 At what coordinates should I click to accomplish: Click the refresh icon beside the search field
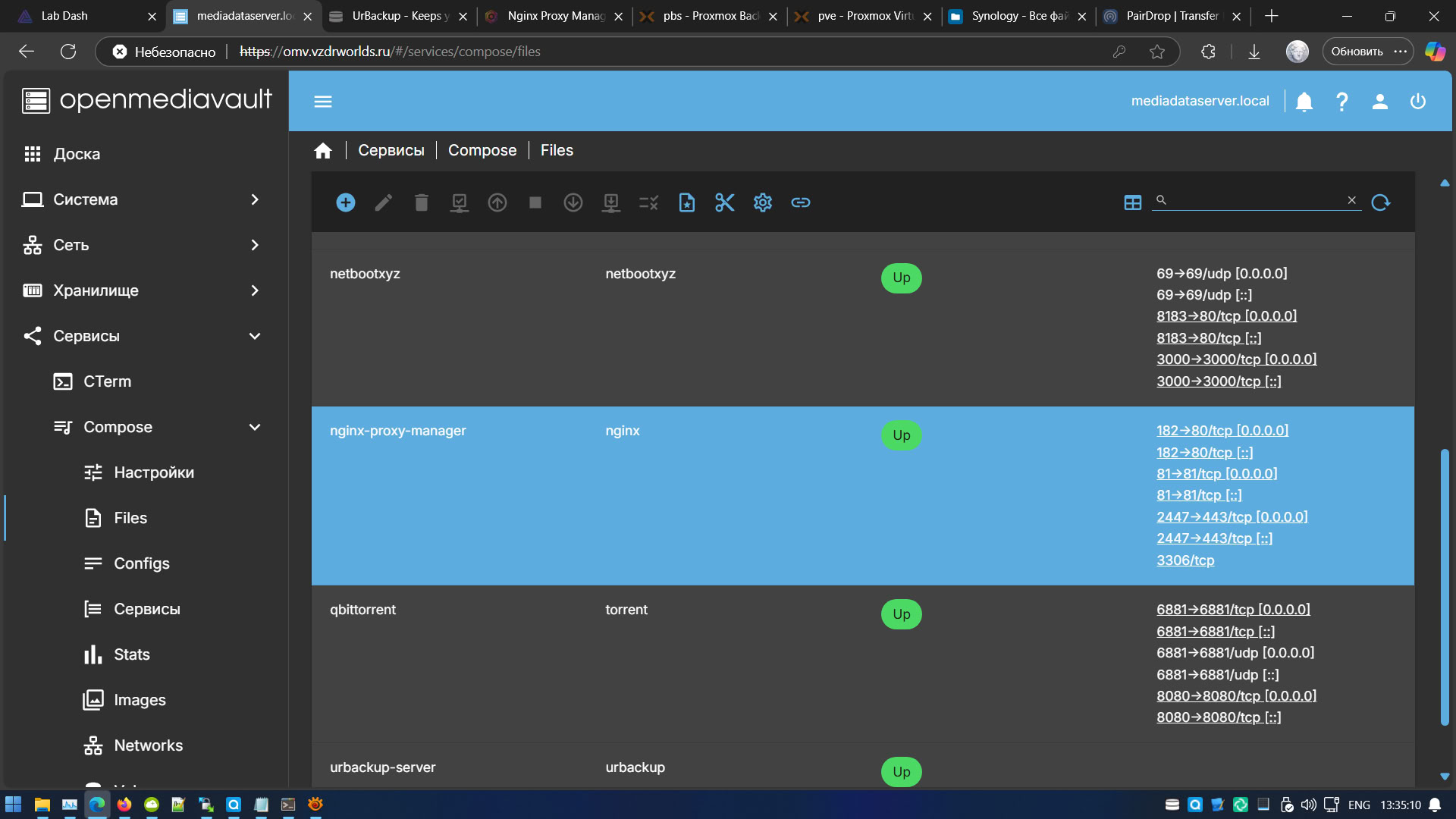(x=1380, y=202)
